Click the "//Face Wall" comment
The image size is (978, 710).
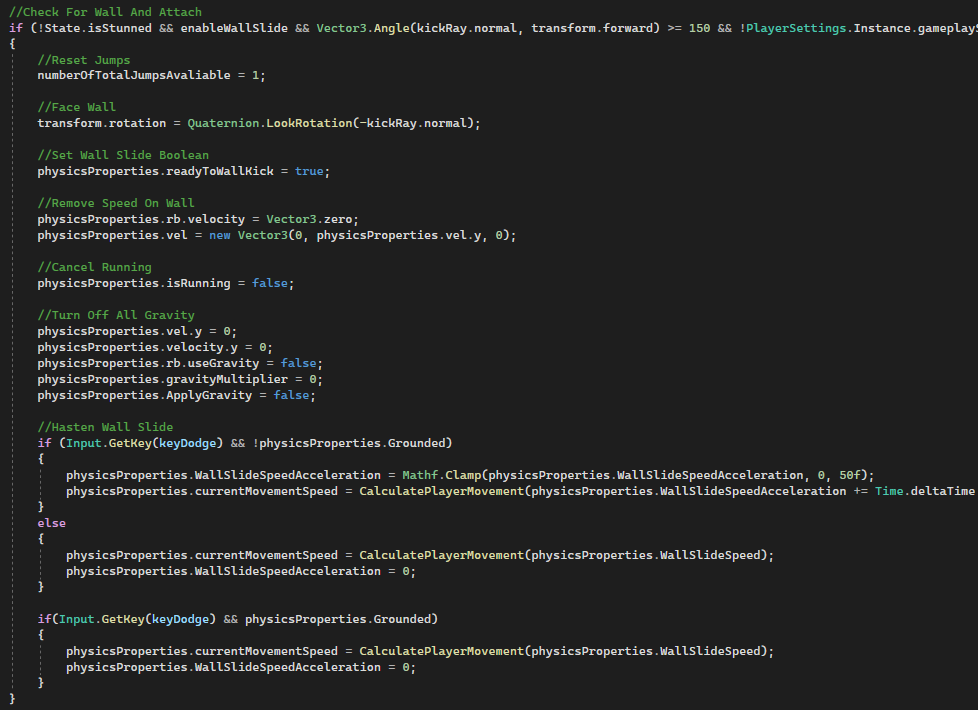pyautogui.click(x=77, y=107)
